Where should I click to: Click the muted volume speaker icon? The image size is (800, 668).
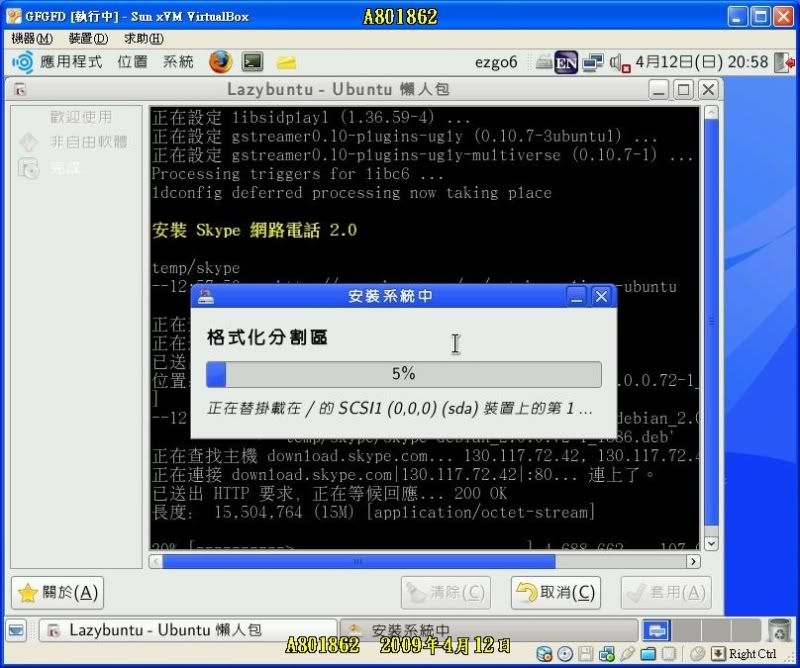coord(619,63)
